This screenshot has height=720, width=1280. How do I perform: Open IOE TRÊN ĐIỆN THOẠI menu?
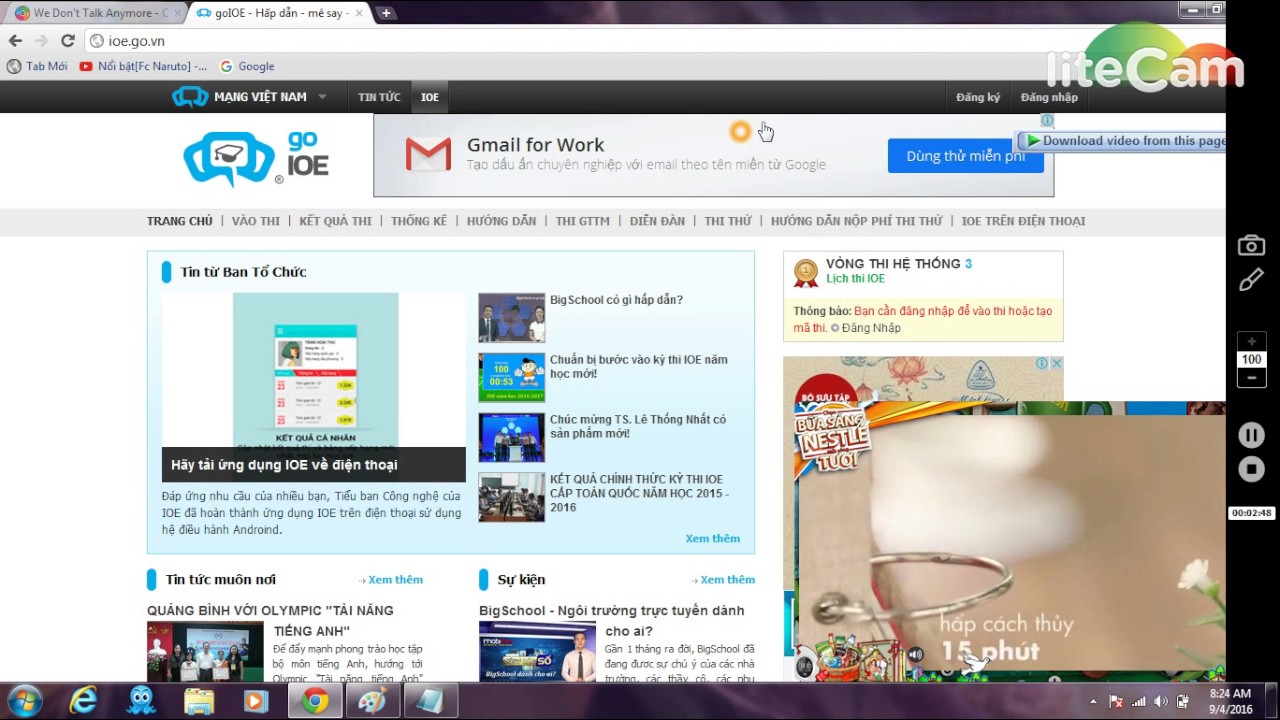pyautogui.click(x=1023, y=221)
